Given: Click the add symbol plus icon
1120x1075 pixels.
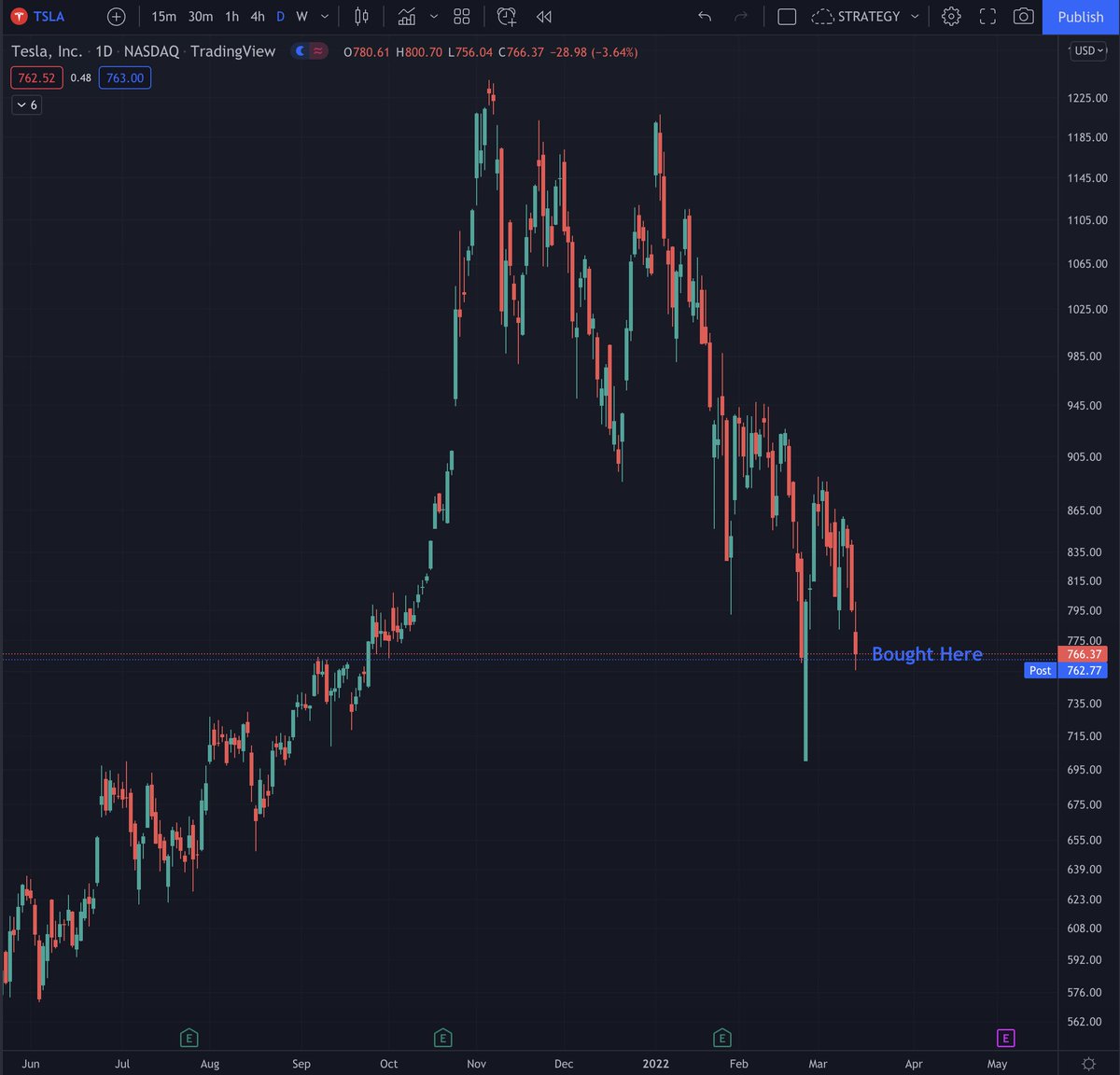Looking at the screenshot, I should click(116, 16).
